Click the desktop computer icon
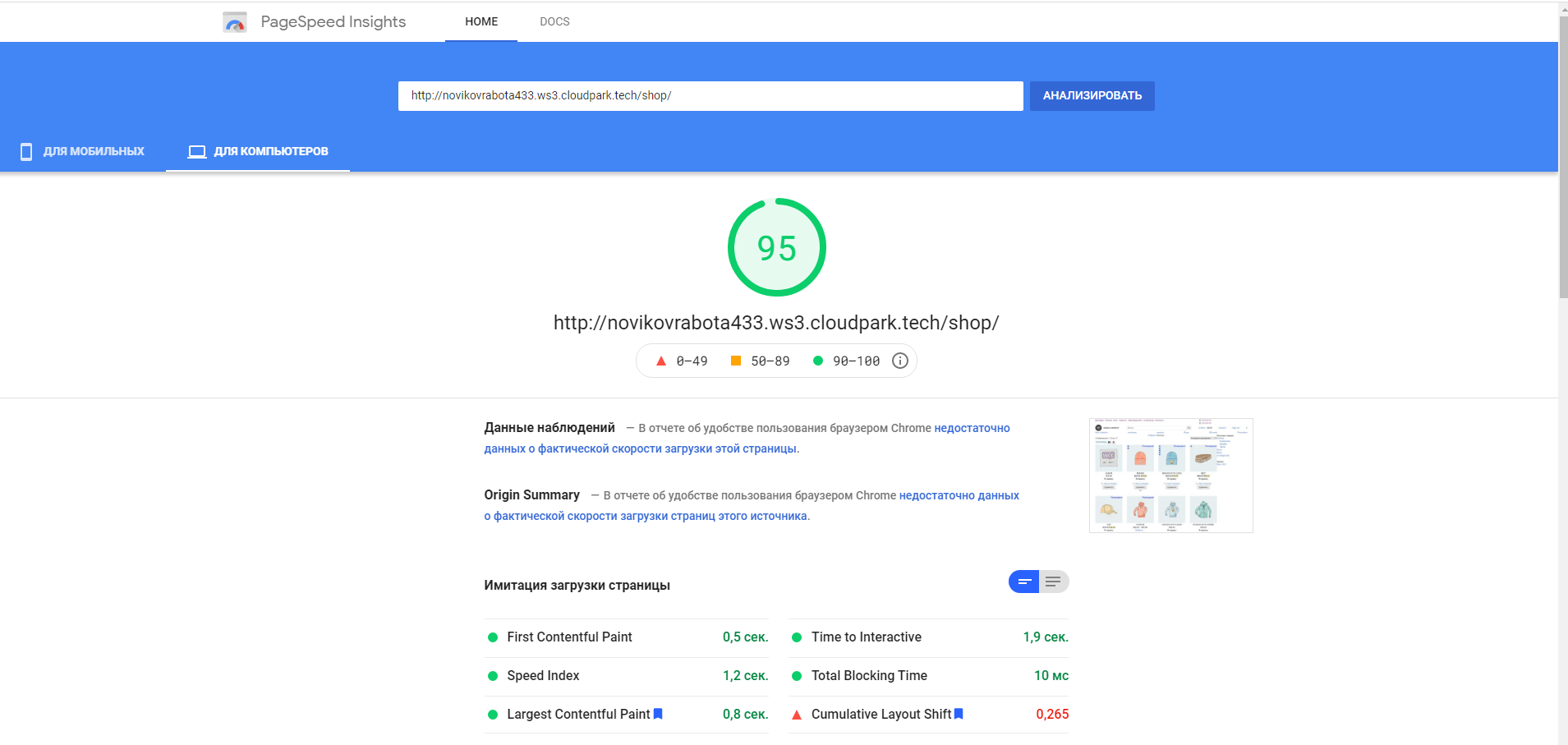This screenshot has width=1568, height=745. [197, 151]
